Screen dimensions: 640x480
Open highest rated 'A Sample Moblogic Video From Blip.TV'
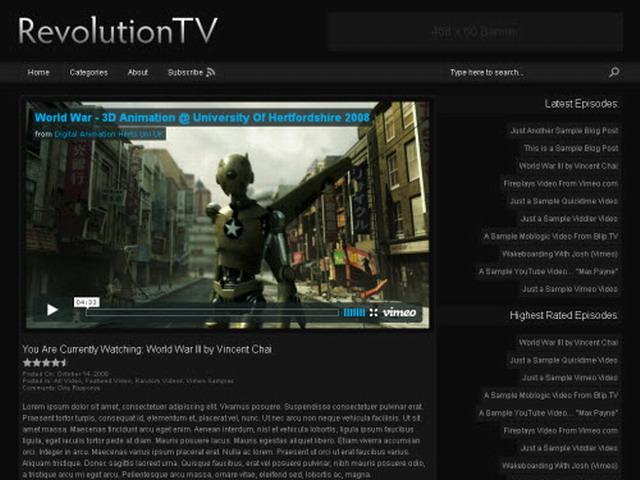[x=551, y=395]
